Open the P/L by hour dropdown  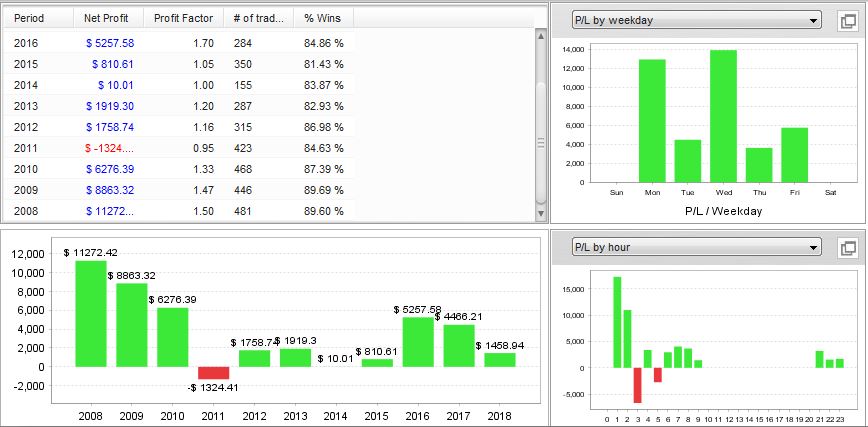click(696, 247)
